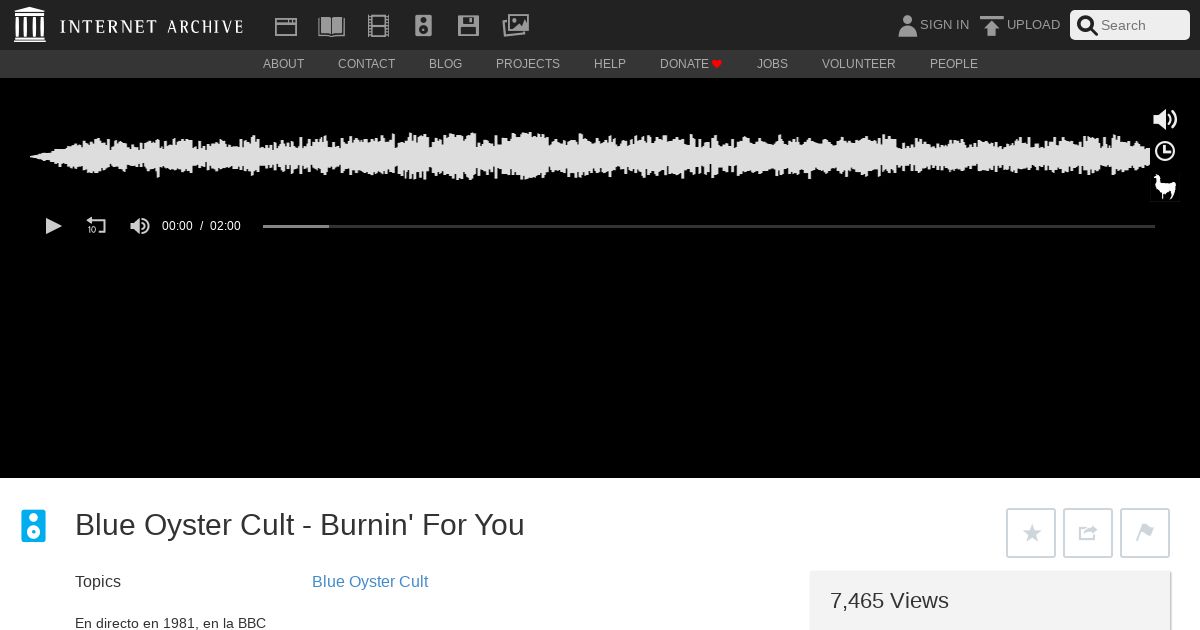This screenshot has height=630, width=1200.
Task: Click the UPLOAD link
Action: (1033, 25)
